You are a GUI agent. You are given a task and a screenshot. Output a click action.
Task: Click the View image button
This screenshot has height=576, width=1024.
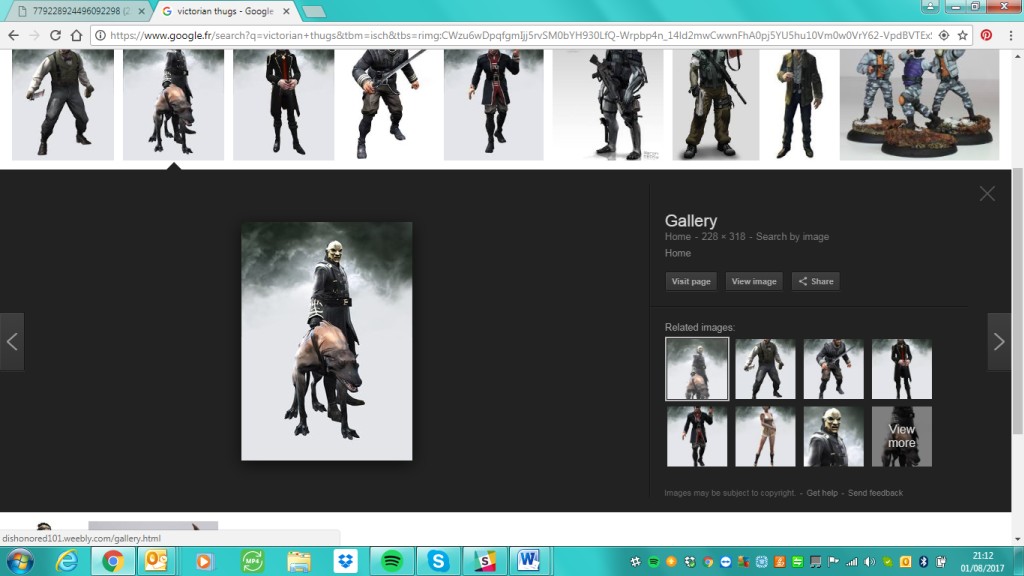pos(754,281)
